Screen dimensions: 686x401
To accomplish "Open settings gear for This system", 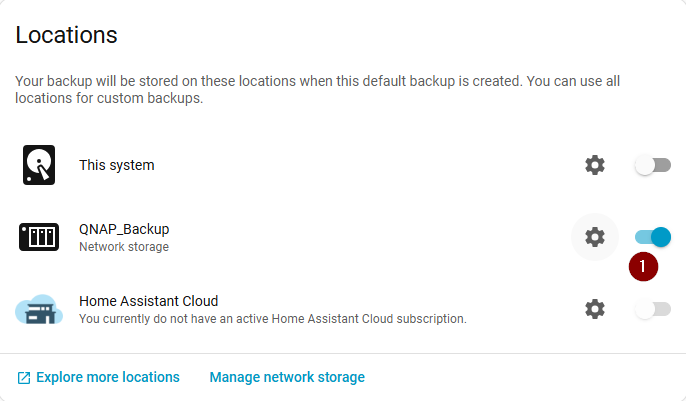I will tap(595, 165).
